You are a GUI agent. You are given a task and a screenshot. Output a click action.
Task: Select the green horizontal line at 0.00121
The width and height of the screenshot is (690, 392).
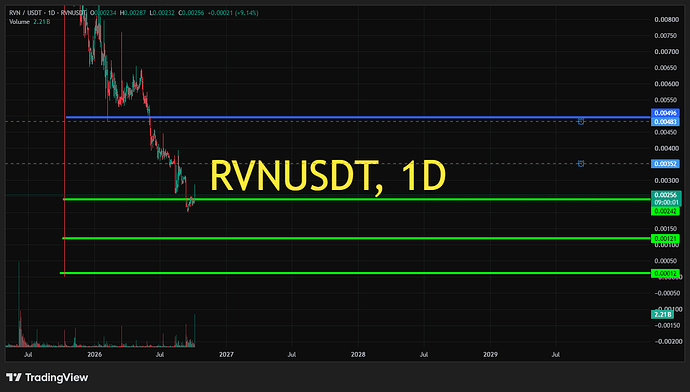356,238
